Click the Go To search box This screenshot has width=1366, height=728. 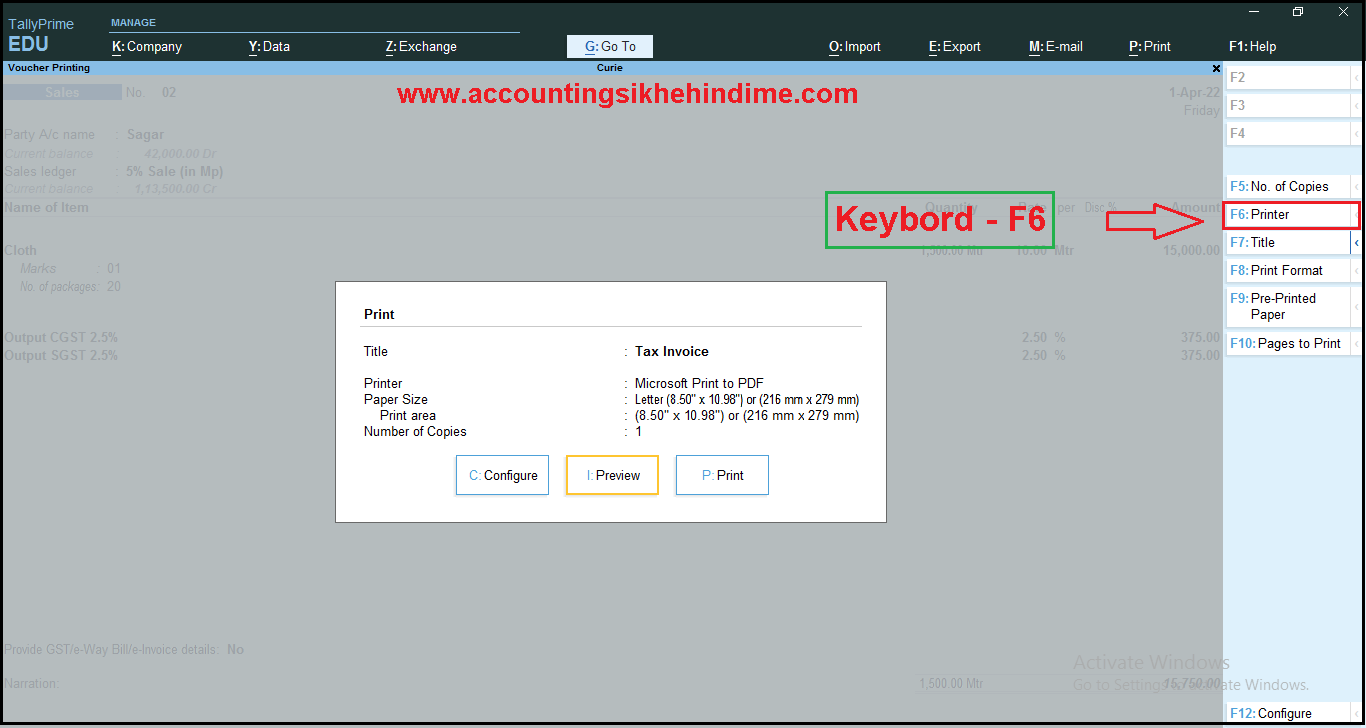pyautogui.click(x=610, y=46)
